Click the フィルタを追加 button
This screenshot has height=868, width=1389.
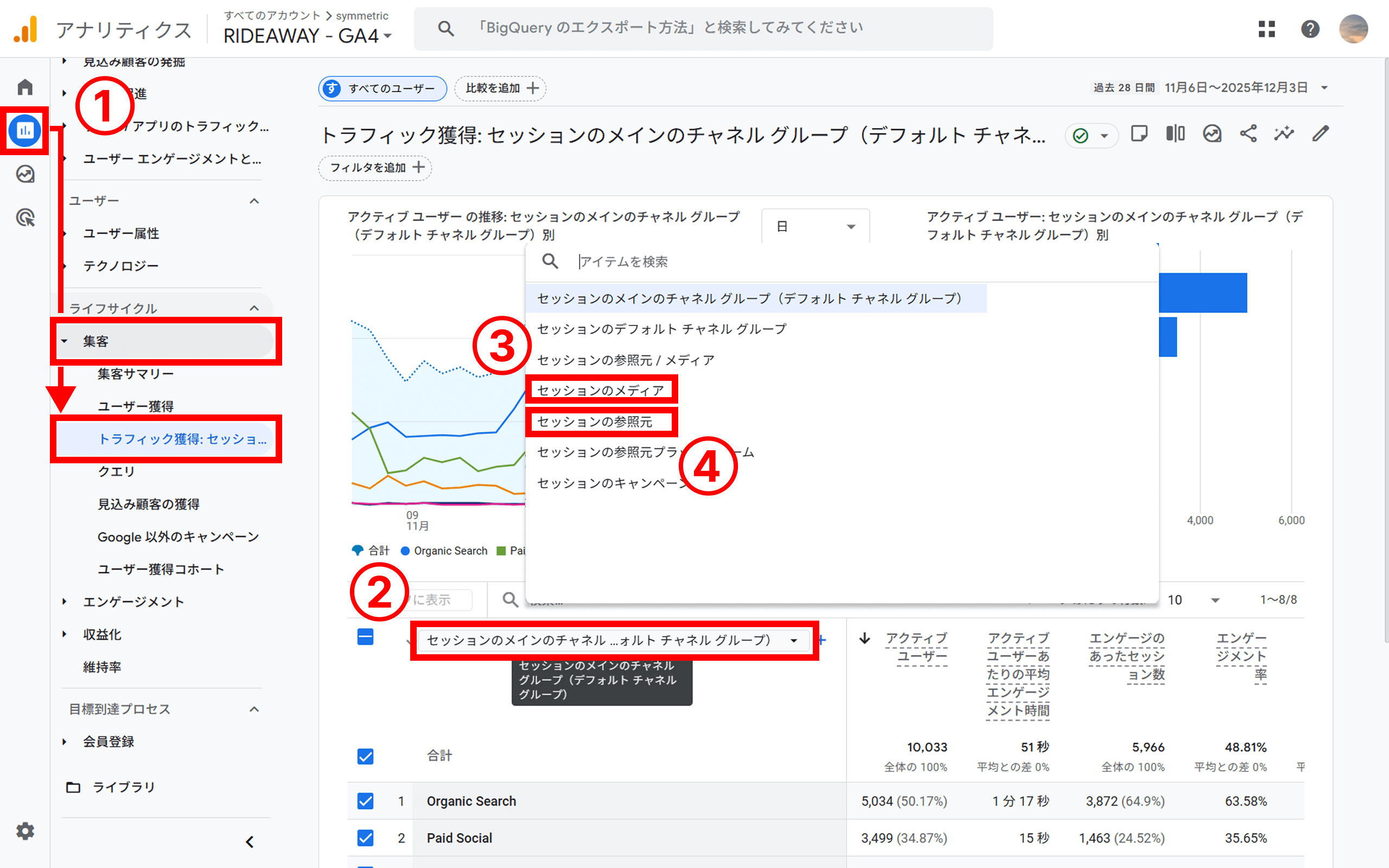[374, 168]
